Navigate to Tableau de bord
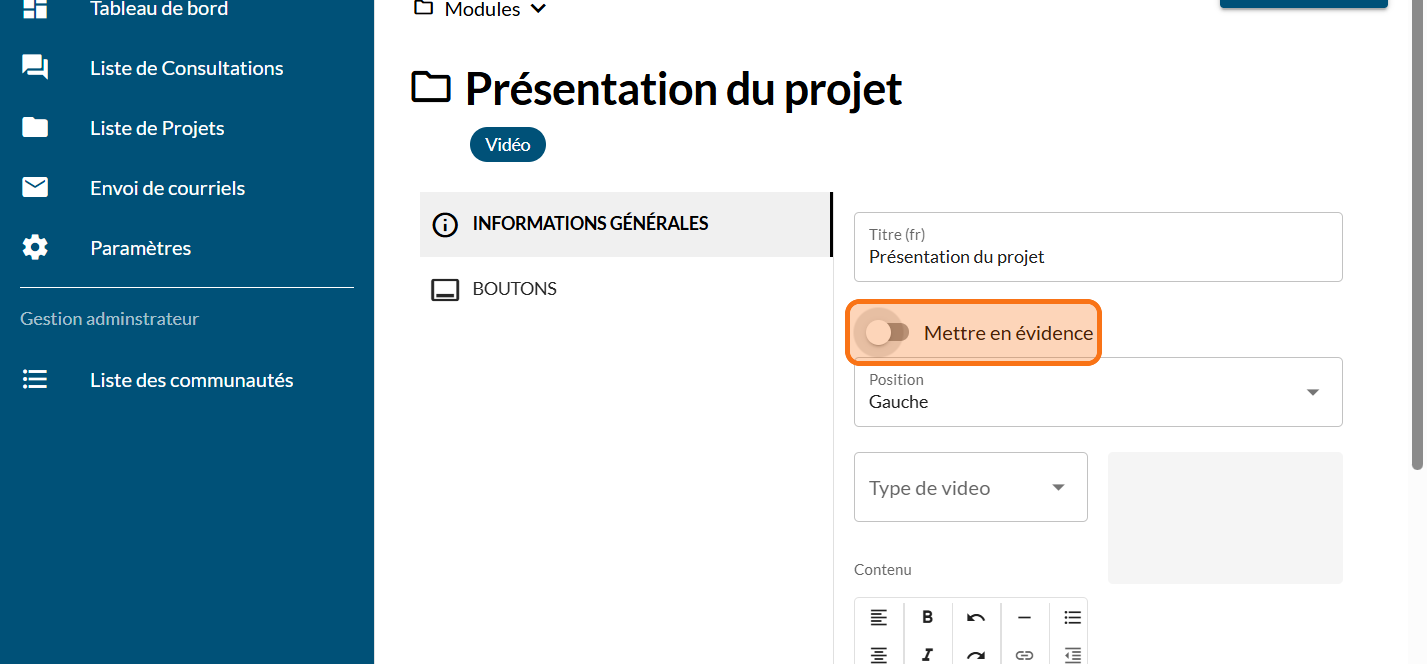The height and width of the screenshot is (664, 1427). [158, 9]
